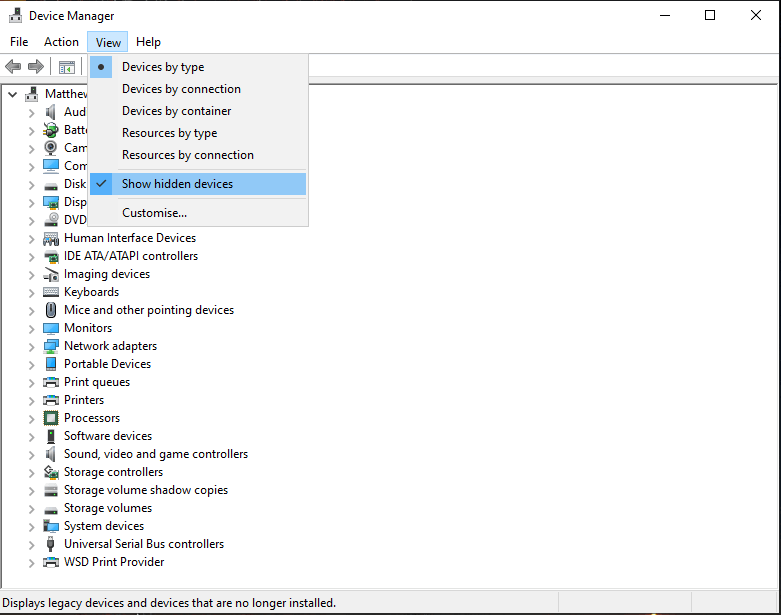Close the open View menu
Viewport: 781px width, 615px height.
108,42
